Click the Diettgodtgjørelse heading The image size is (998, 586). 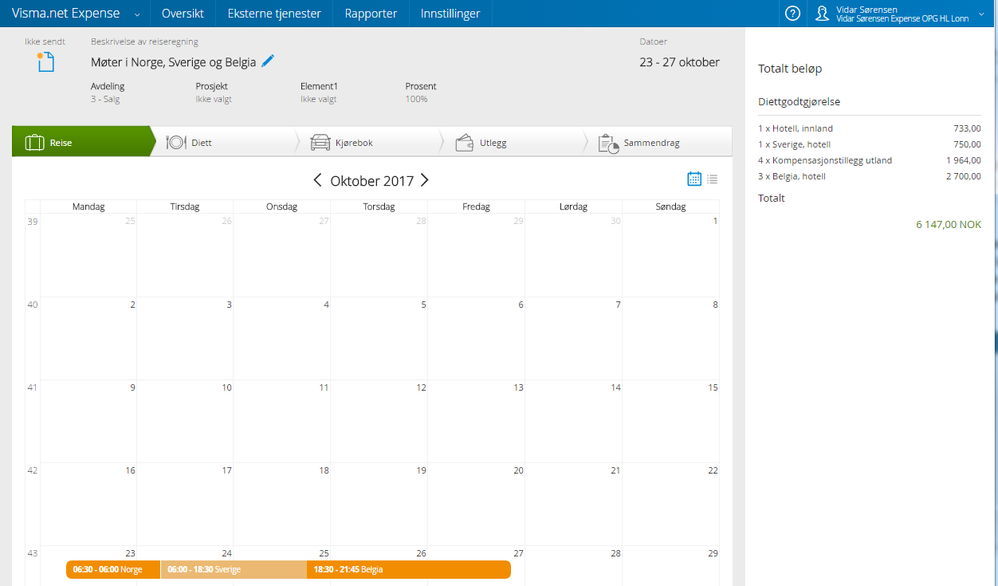pyautogui.click(x=799, y=102)
